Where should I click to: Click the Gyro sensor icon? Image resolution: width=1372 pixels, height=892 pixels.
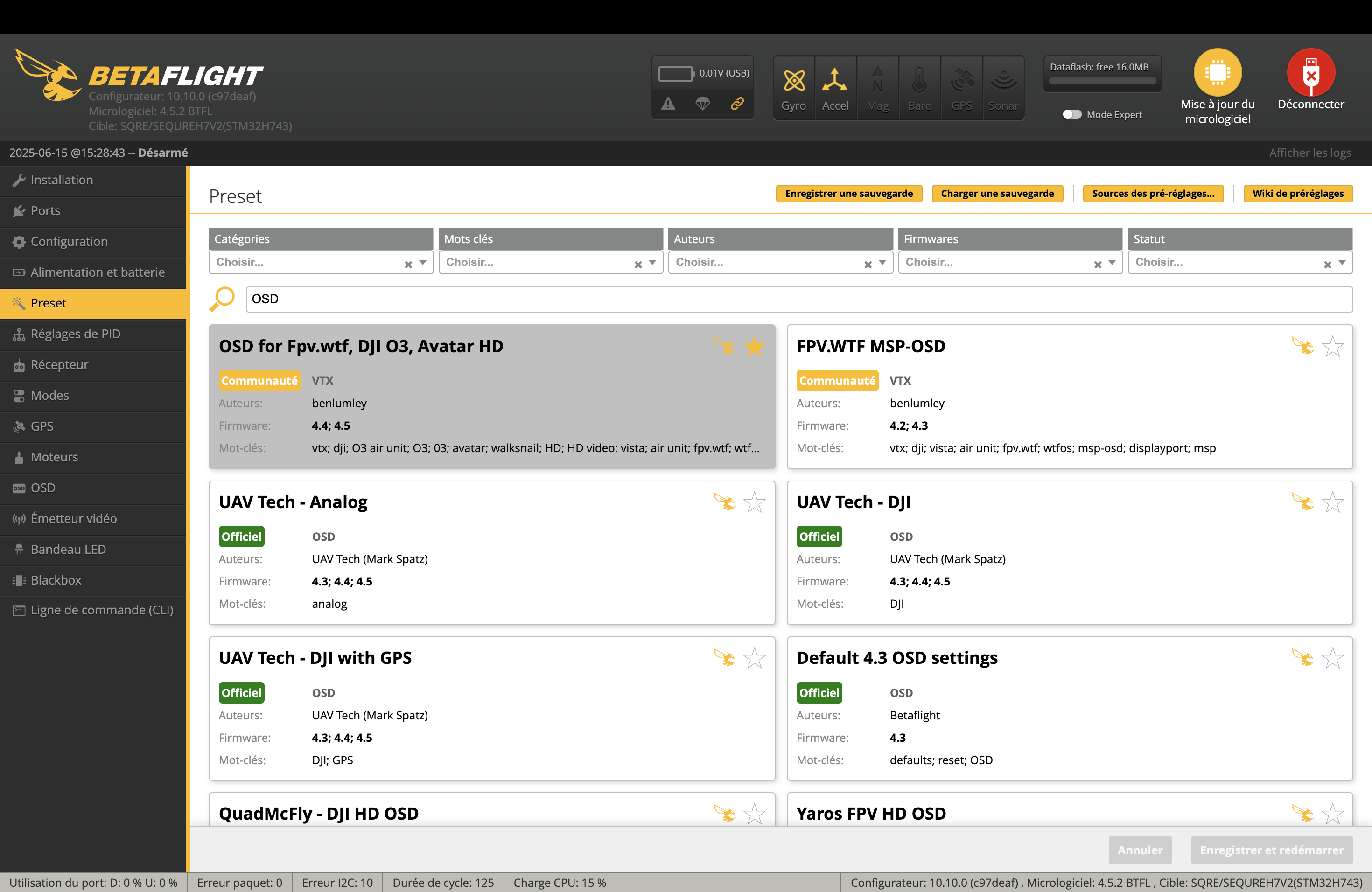click(x=793, y=81)
